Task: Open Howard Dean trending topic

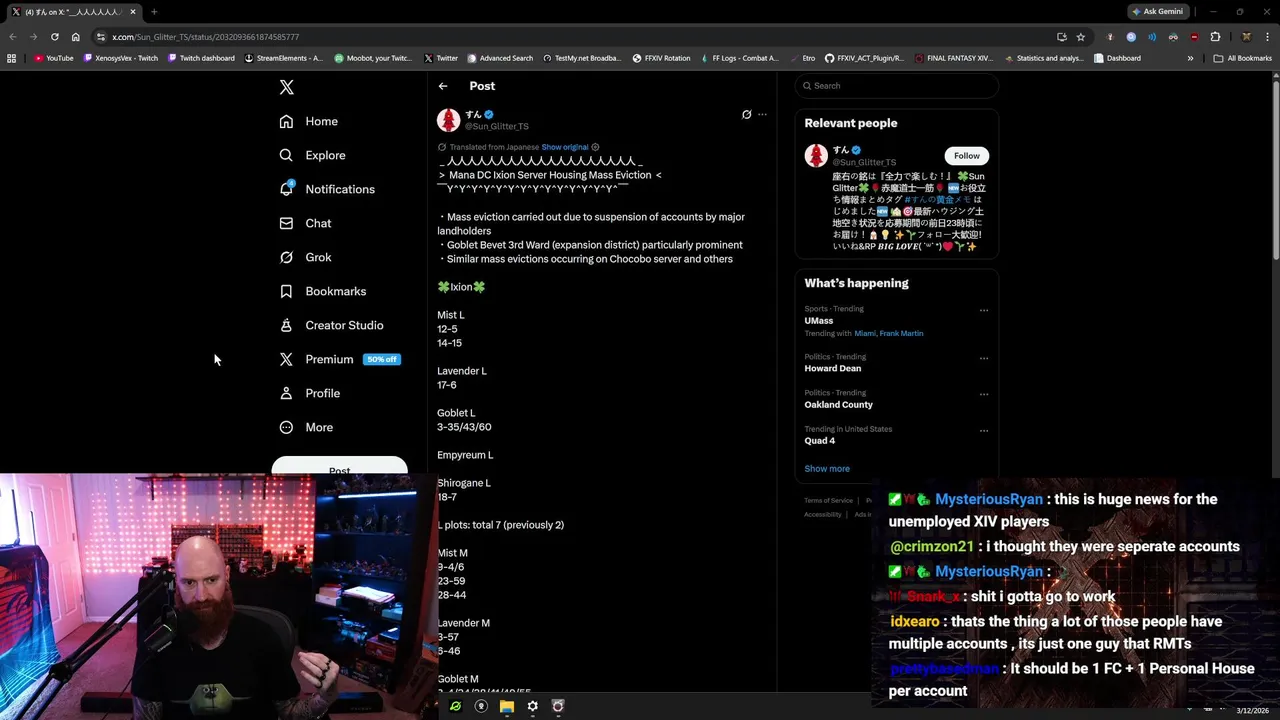Action: pos(833,369)
